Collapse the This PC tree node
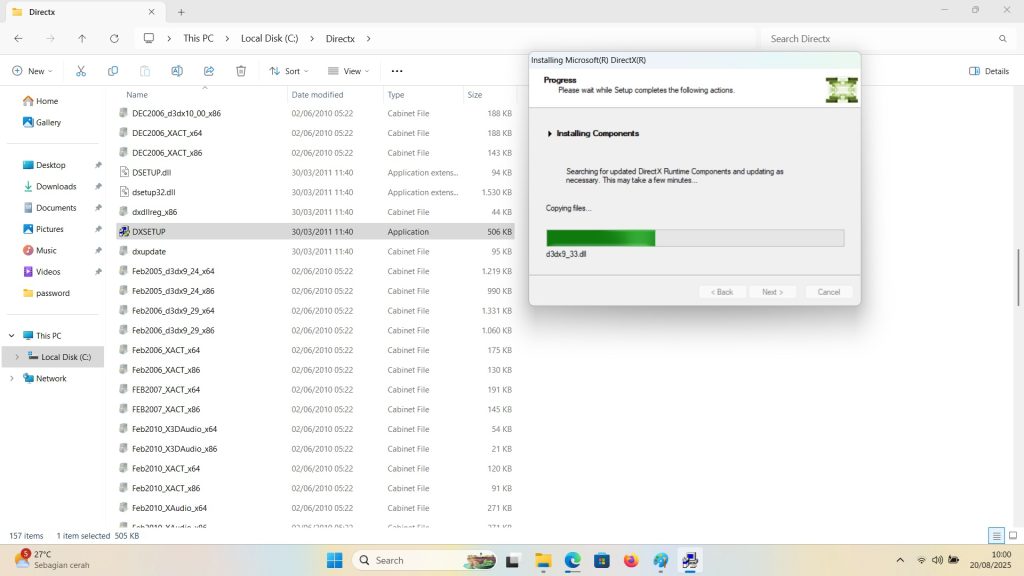 [12, 336]
